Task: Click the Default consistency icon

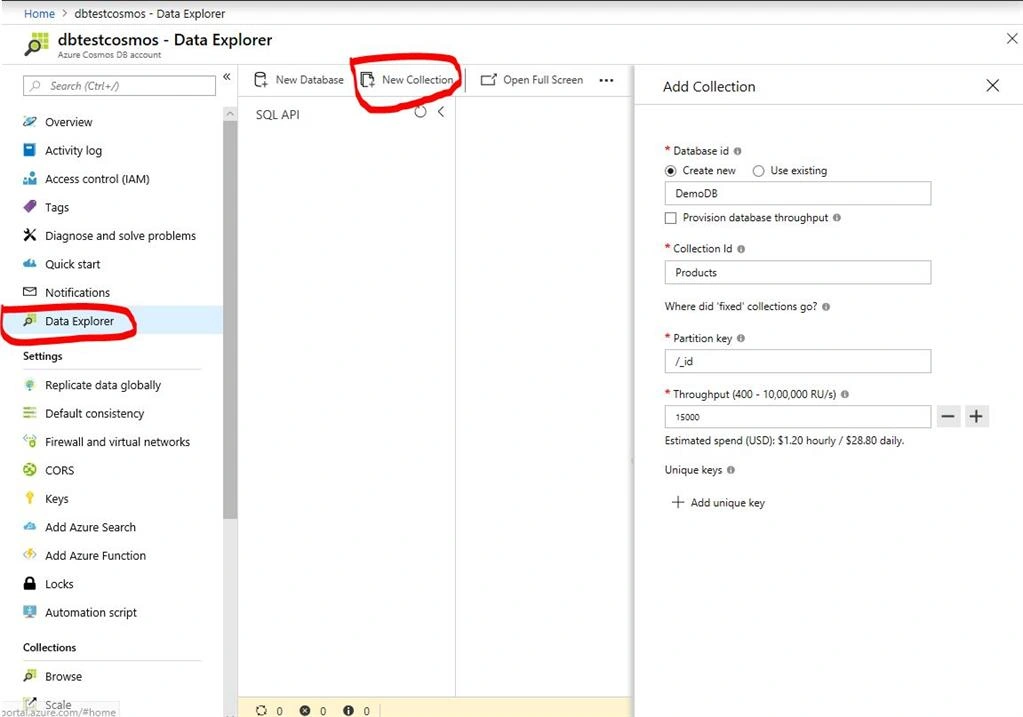Action: point(29,412)
